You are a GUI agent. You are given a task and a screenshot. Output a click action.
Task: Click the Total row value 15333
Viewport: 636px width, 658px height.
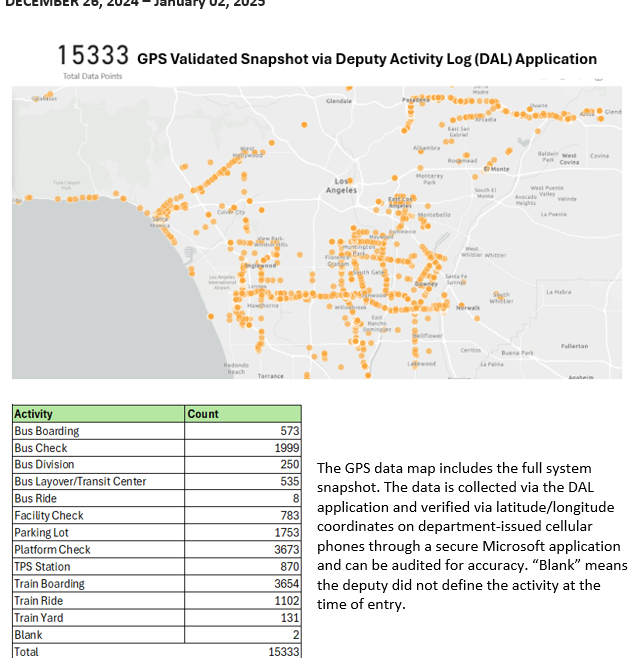coord(281,651)
